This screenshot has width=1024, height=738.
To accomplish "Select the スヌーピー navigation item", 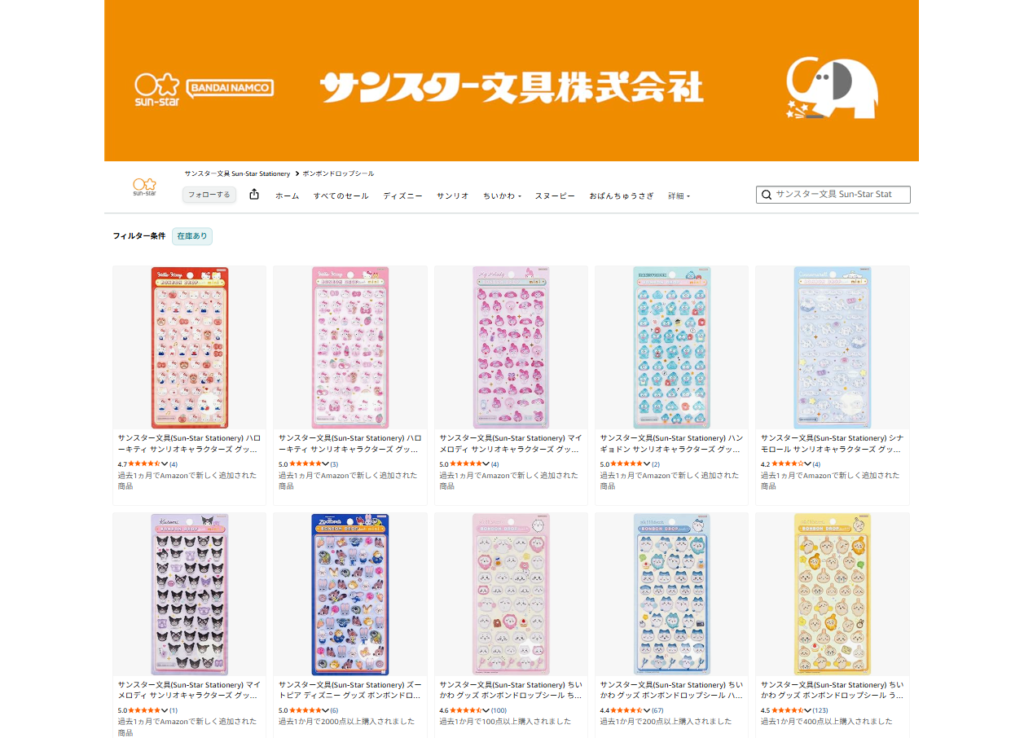I will pos(554,196).
